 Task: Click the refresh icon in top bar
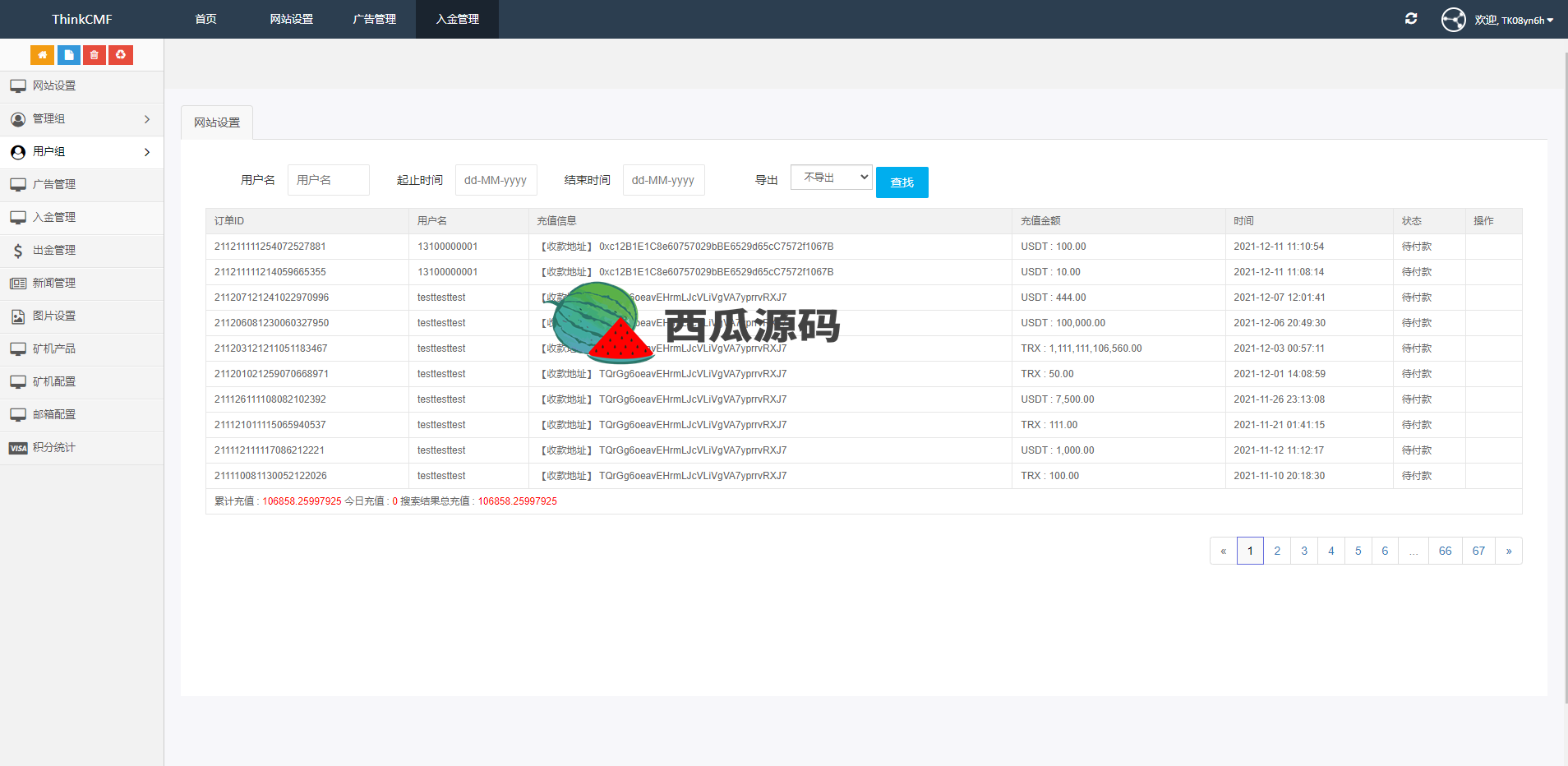[x=1411, y=18]
